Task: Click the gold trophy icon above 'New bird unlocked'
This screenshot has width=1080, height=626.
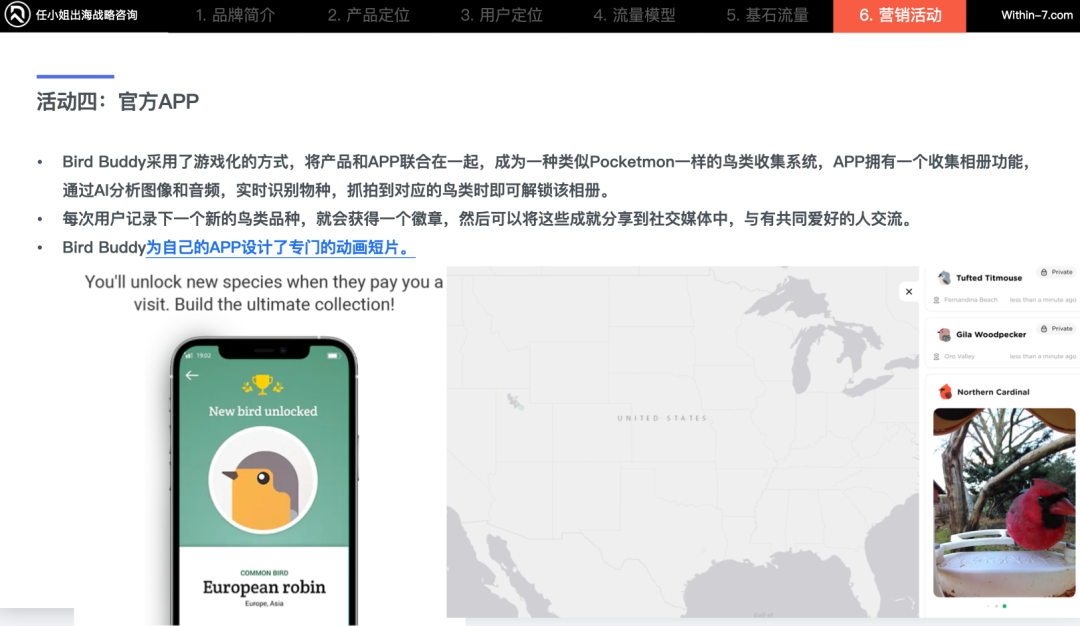Action: [x=262, y=384]
